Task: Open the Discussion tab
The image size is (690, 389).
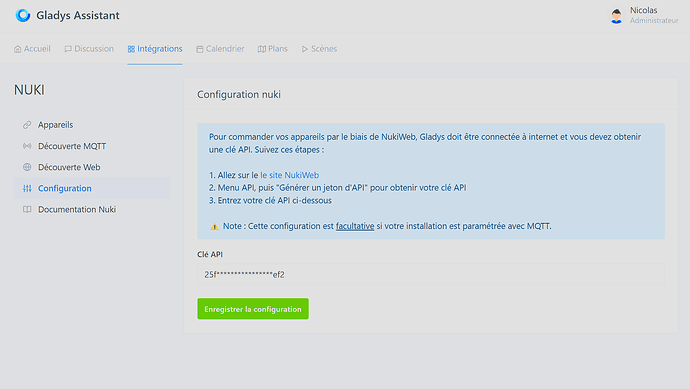Action: click(89, 49)
